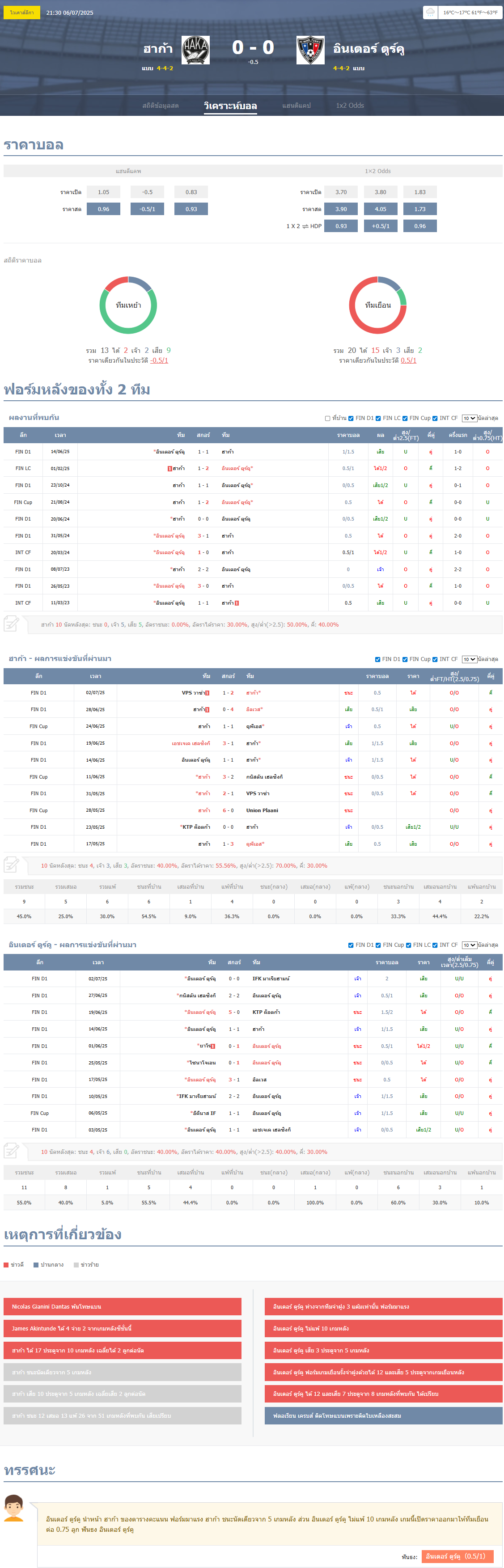
Task: Click notepad icon beside Inter Turku recent-form summary
Action: pos(12,1150)
